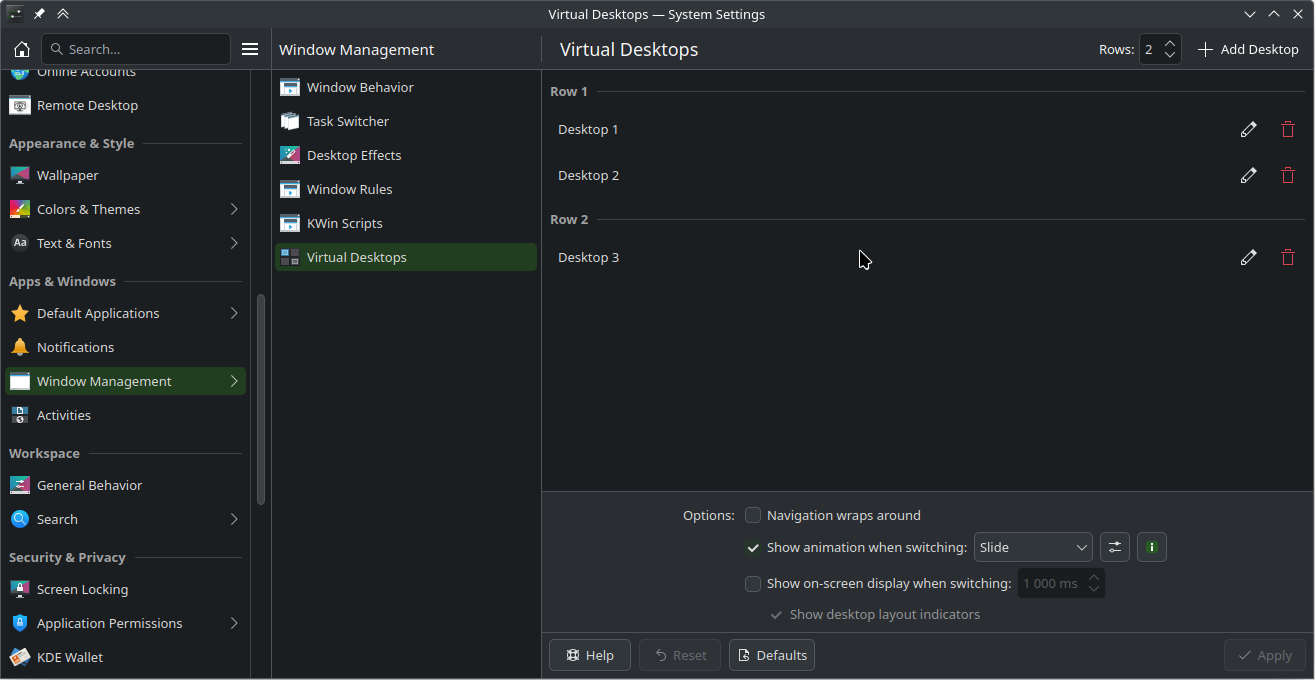
Task: Open Application Permissions settings
Action: 125,623
